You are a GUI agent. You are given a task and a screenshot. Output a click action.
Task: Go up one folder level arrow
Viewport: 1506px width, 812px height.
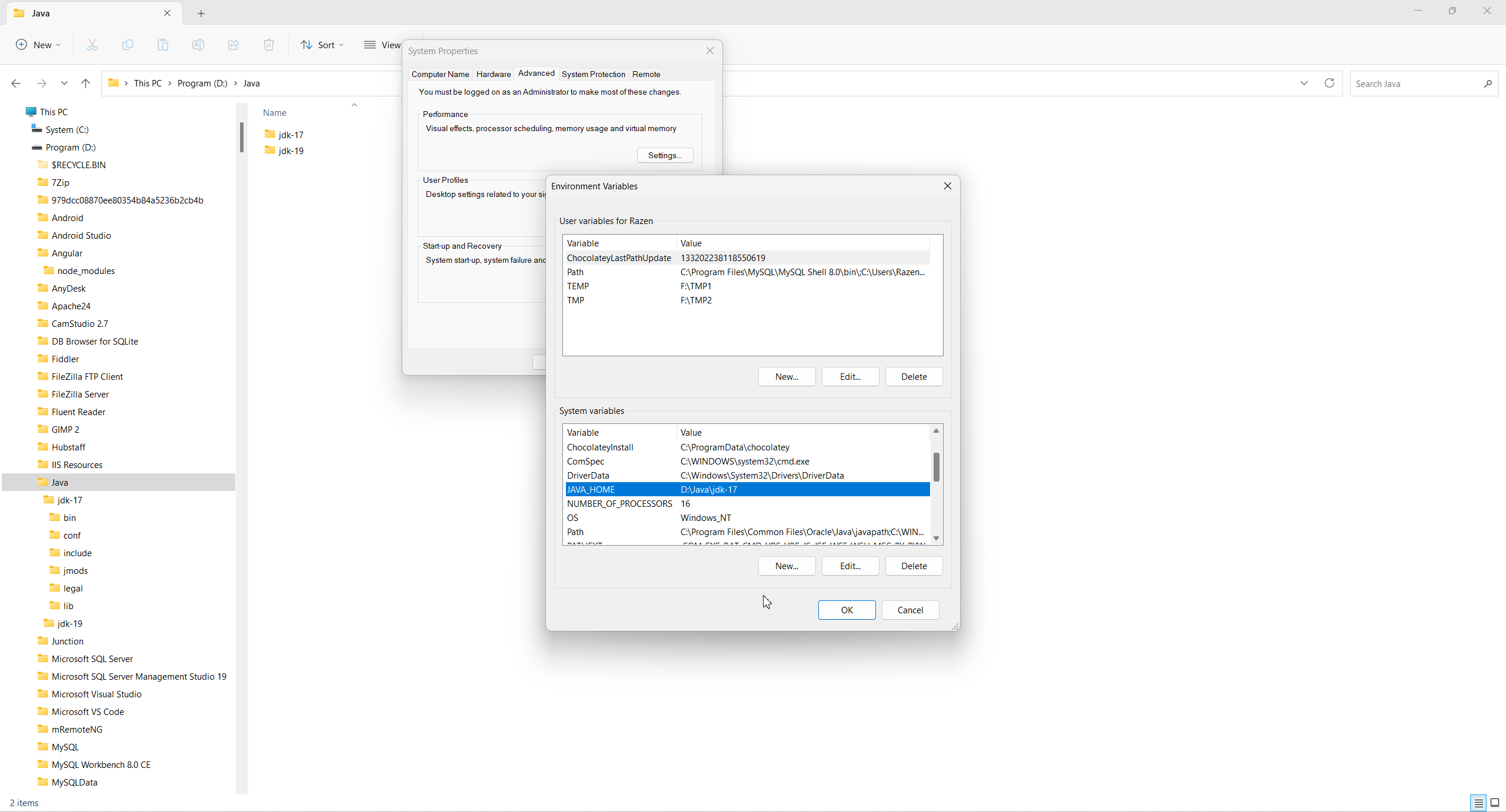pyautogui.click(x=86, y=83)
